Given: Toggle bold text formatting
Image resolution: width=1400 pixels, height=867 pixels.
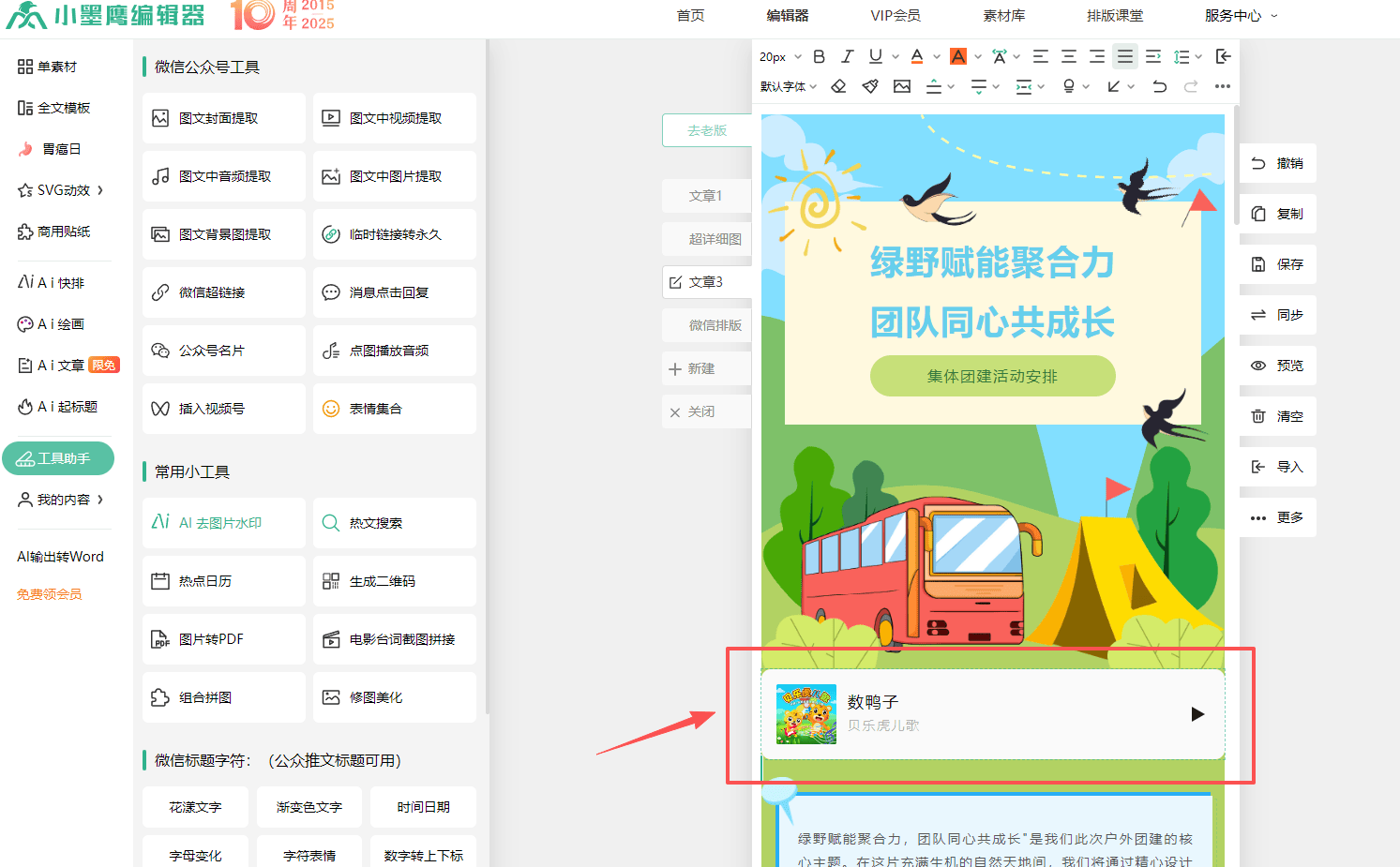Looking at the screenshot, I should (x=819, y=56).
